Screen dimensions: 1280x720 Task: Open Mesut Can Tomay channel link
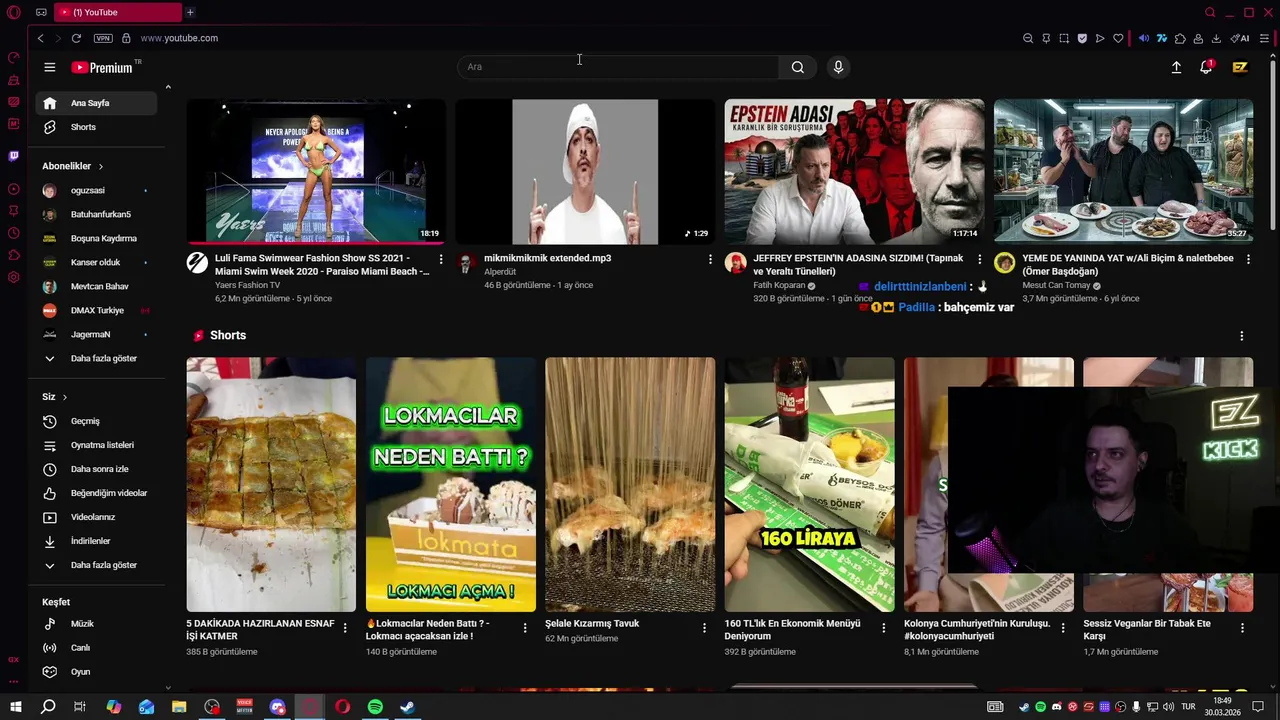click(x=1056, y=285)
